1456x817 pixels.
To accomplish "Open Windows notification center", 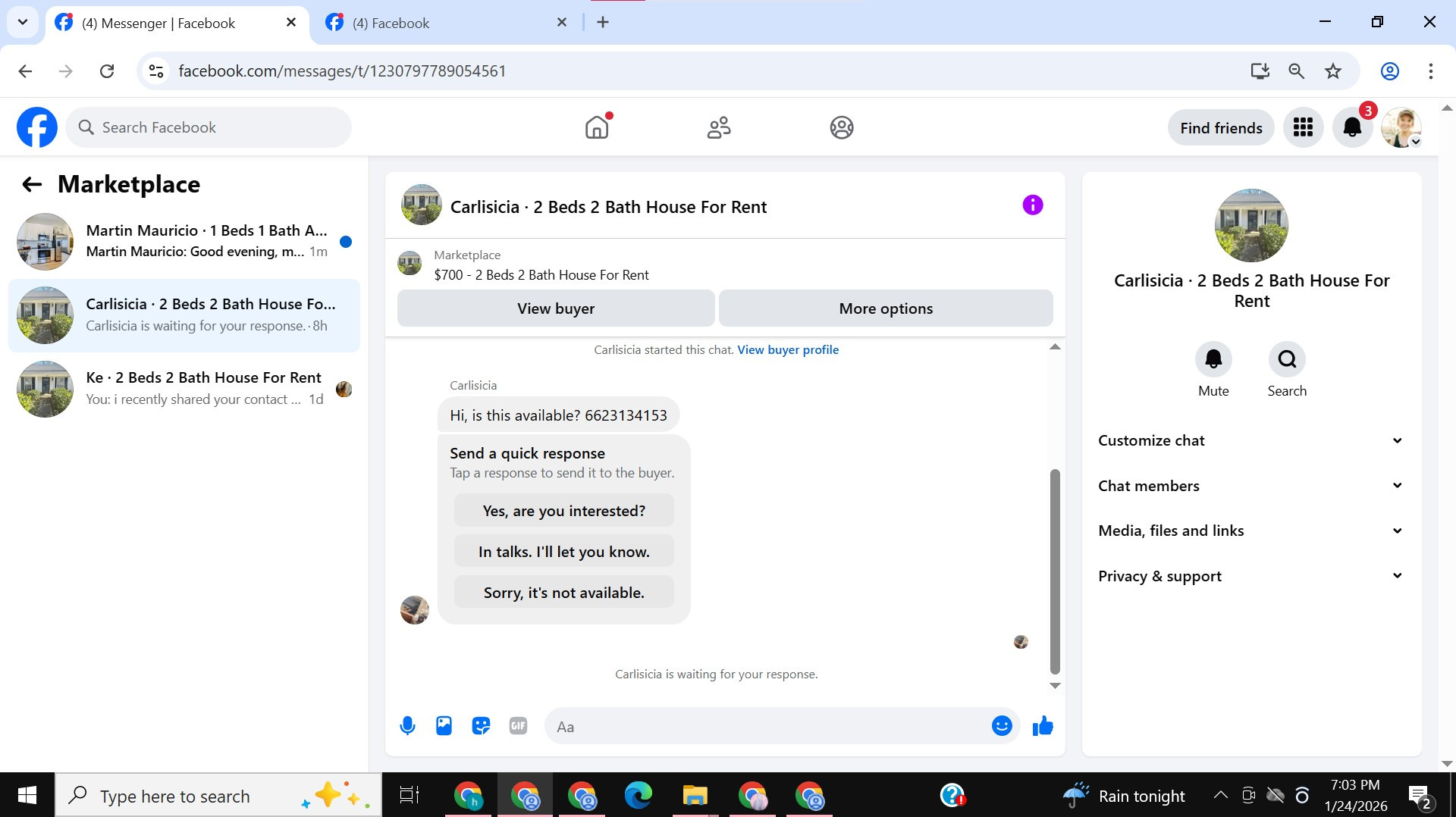I will click(x=1420, y=796).
